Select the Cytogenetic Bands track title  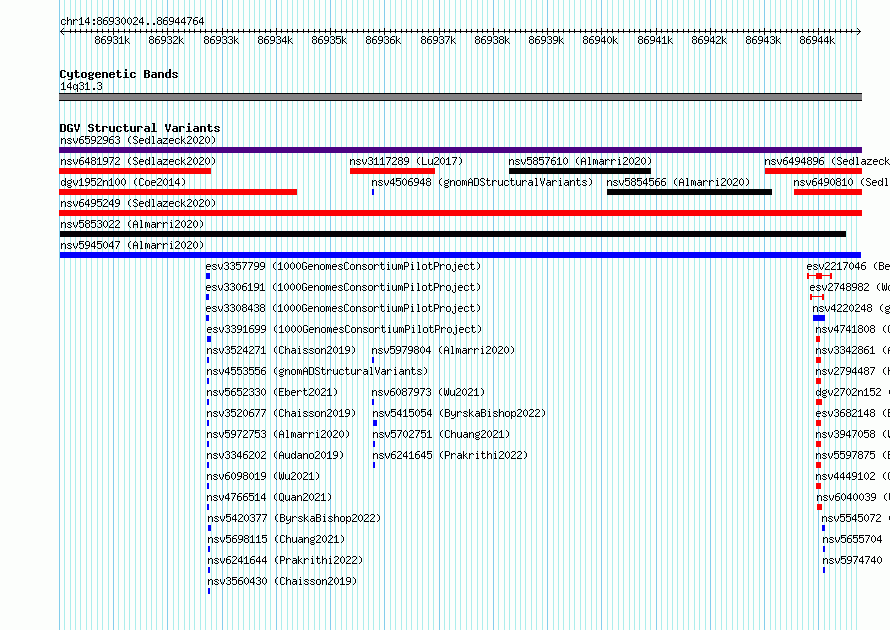point(119,74)
